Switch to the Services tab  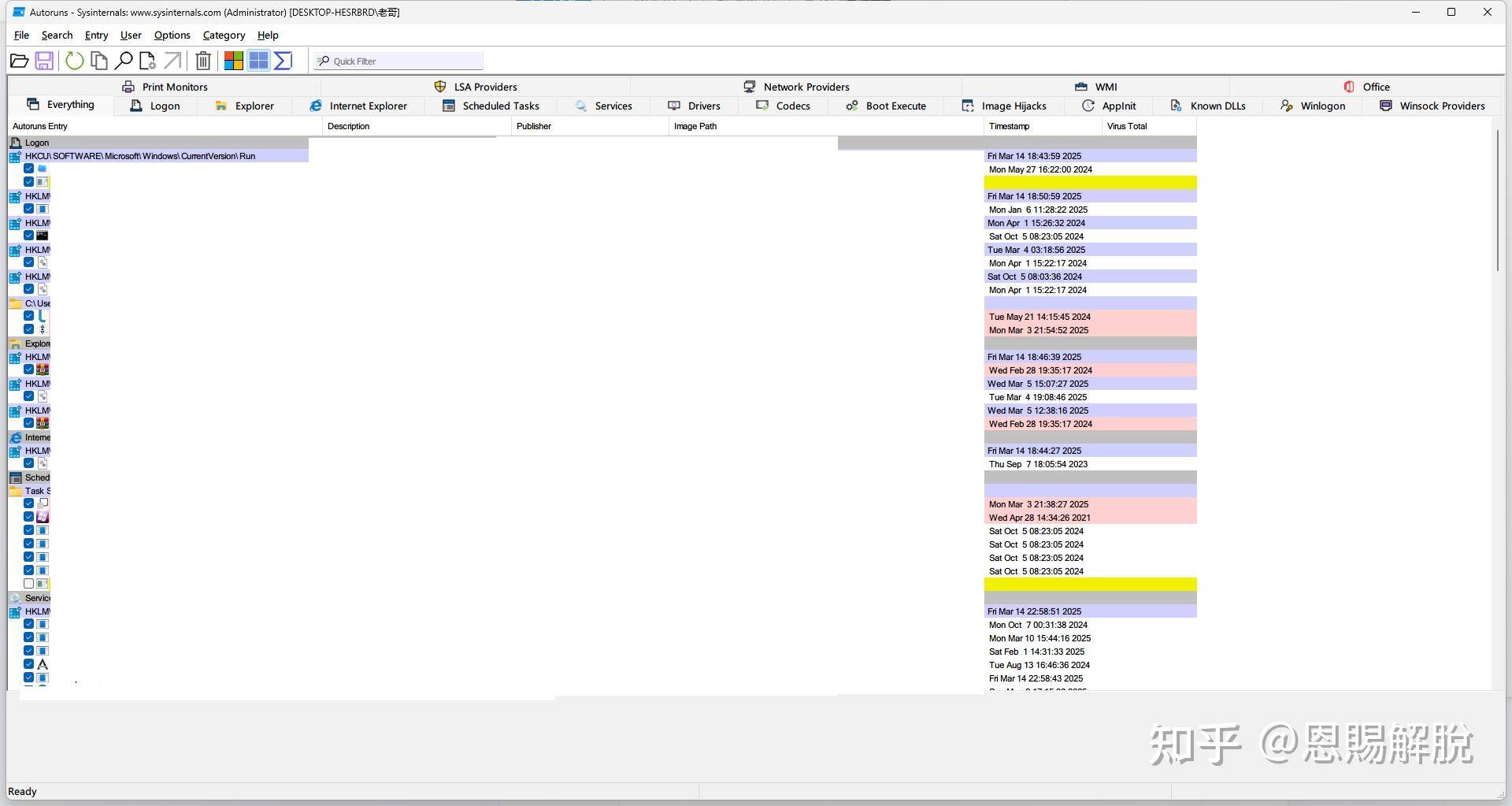(x=603, y=106)
